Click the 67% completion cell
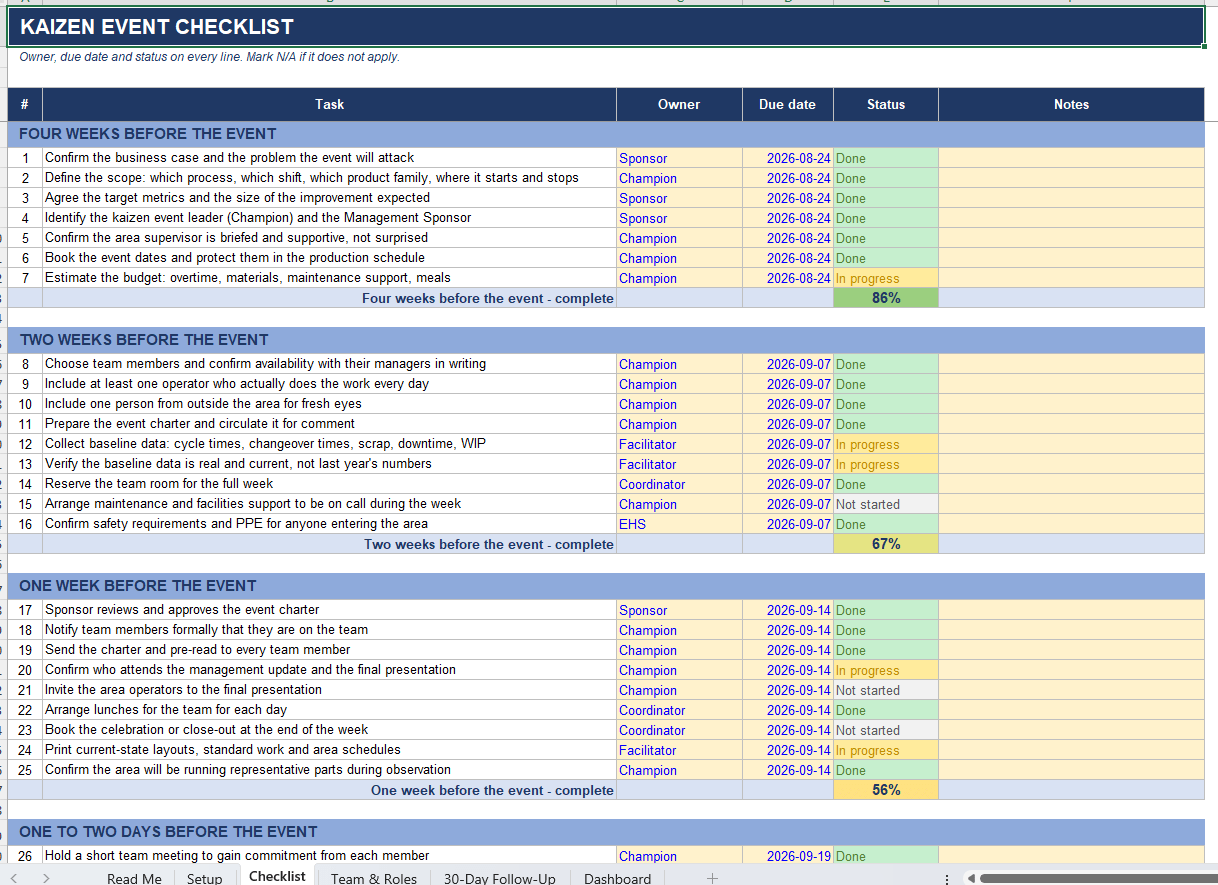The image size is (1218, 885). [886, 544]
